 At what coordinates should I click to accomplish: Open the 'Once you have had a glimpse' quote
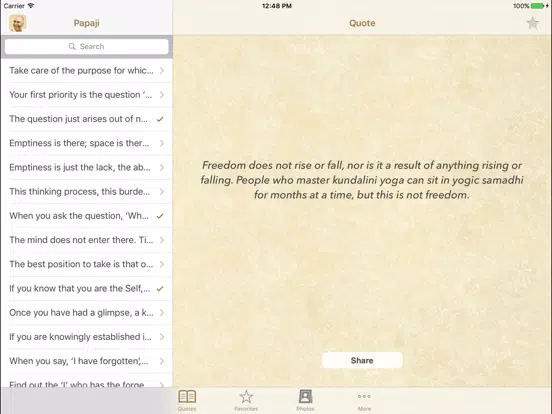(87, 313)
